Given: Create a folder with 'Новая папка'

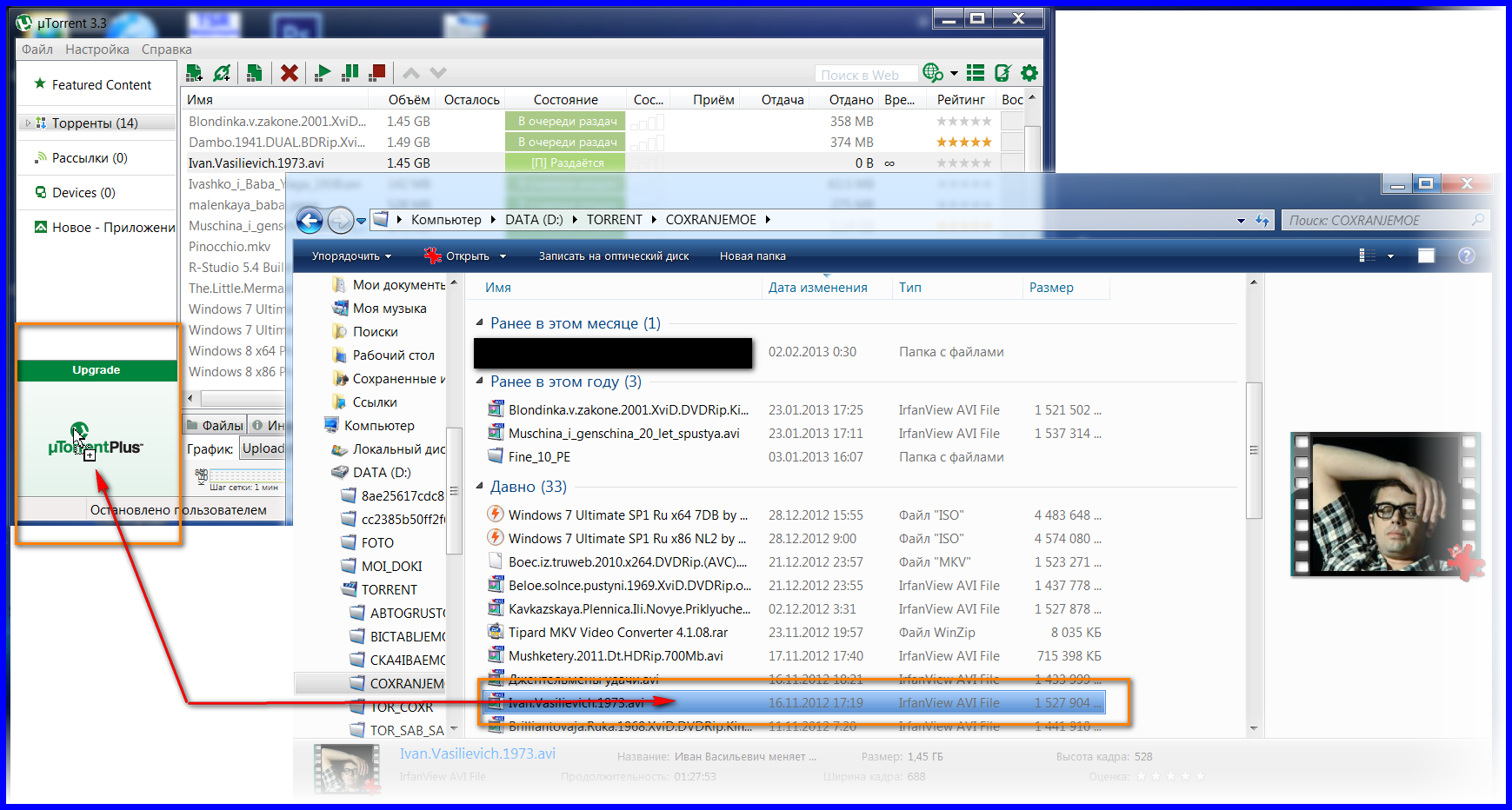Looking at the screenshot, I should click(753, 256).
